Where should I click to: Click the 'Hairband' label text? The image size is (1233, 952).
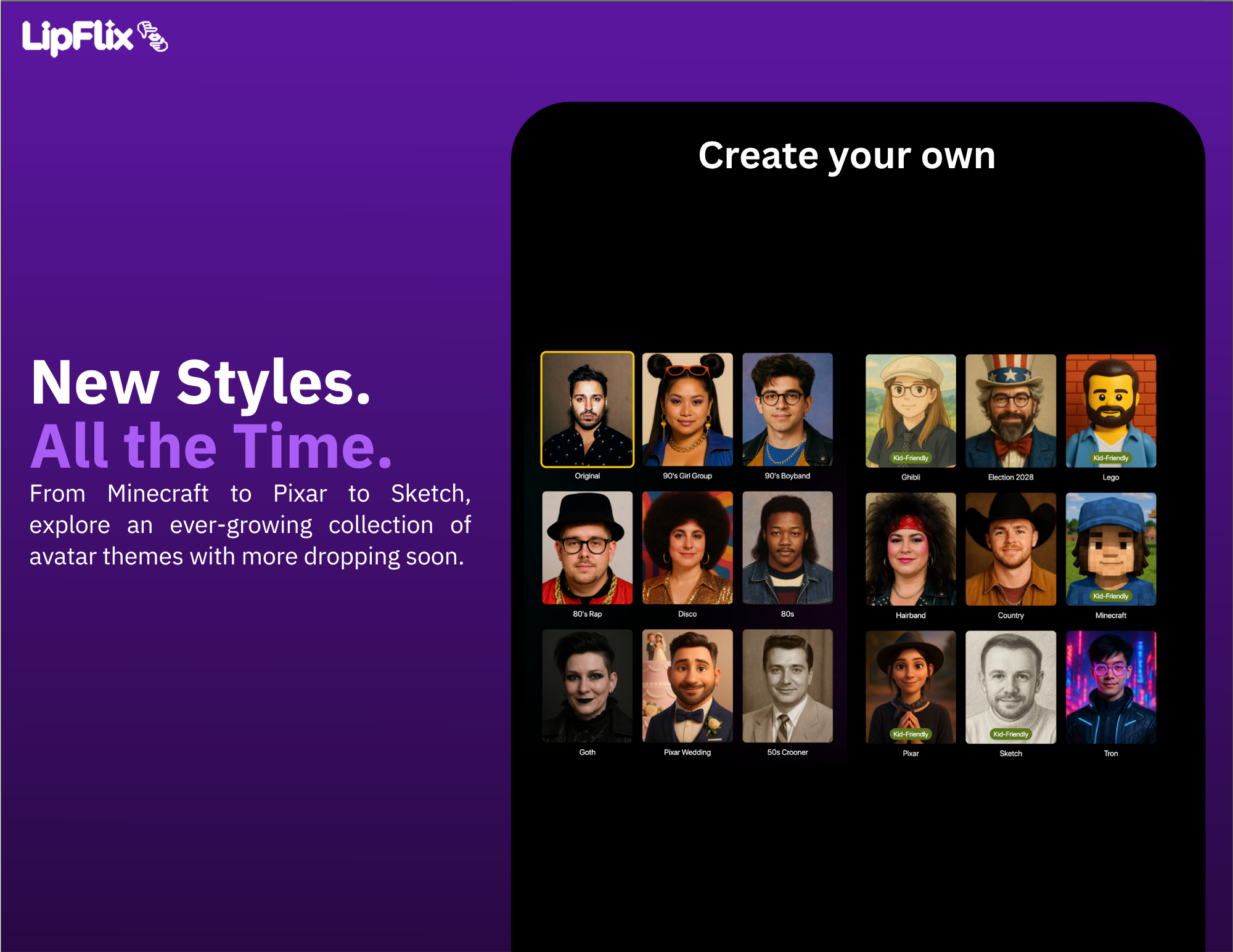[x=911, y=615]
